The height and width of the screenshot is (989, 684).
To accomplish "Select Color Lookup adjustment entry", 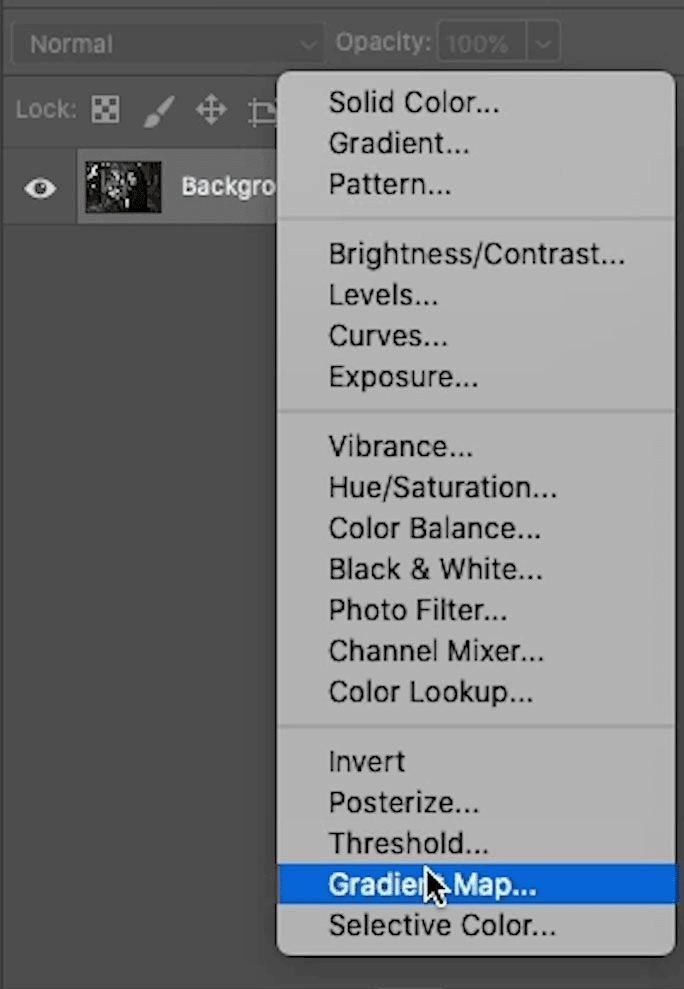I will click(430, 693).
